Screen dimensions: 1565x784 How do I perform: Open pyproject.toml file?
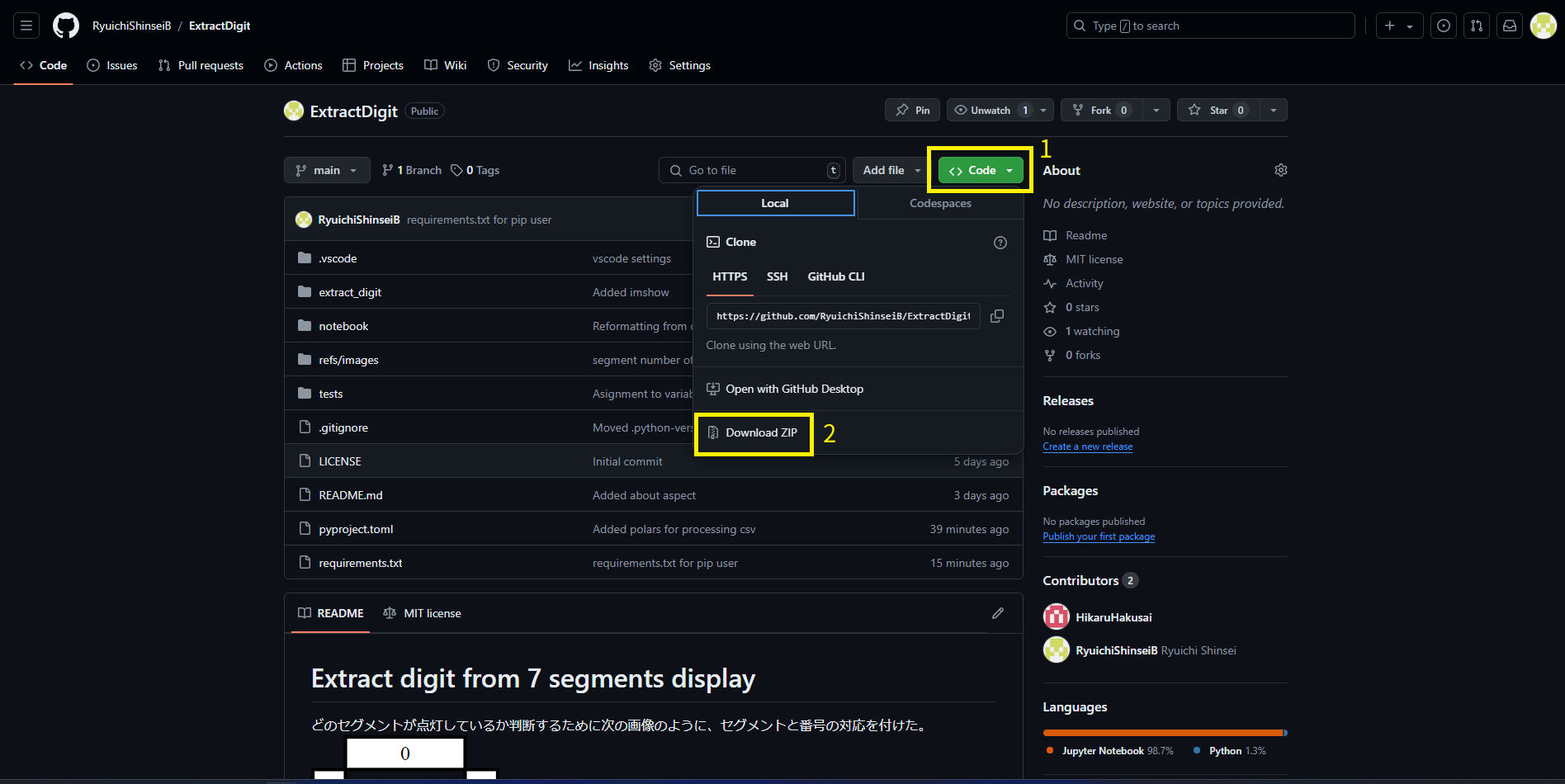[x=356, y=529]
